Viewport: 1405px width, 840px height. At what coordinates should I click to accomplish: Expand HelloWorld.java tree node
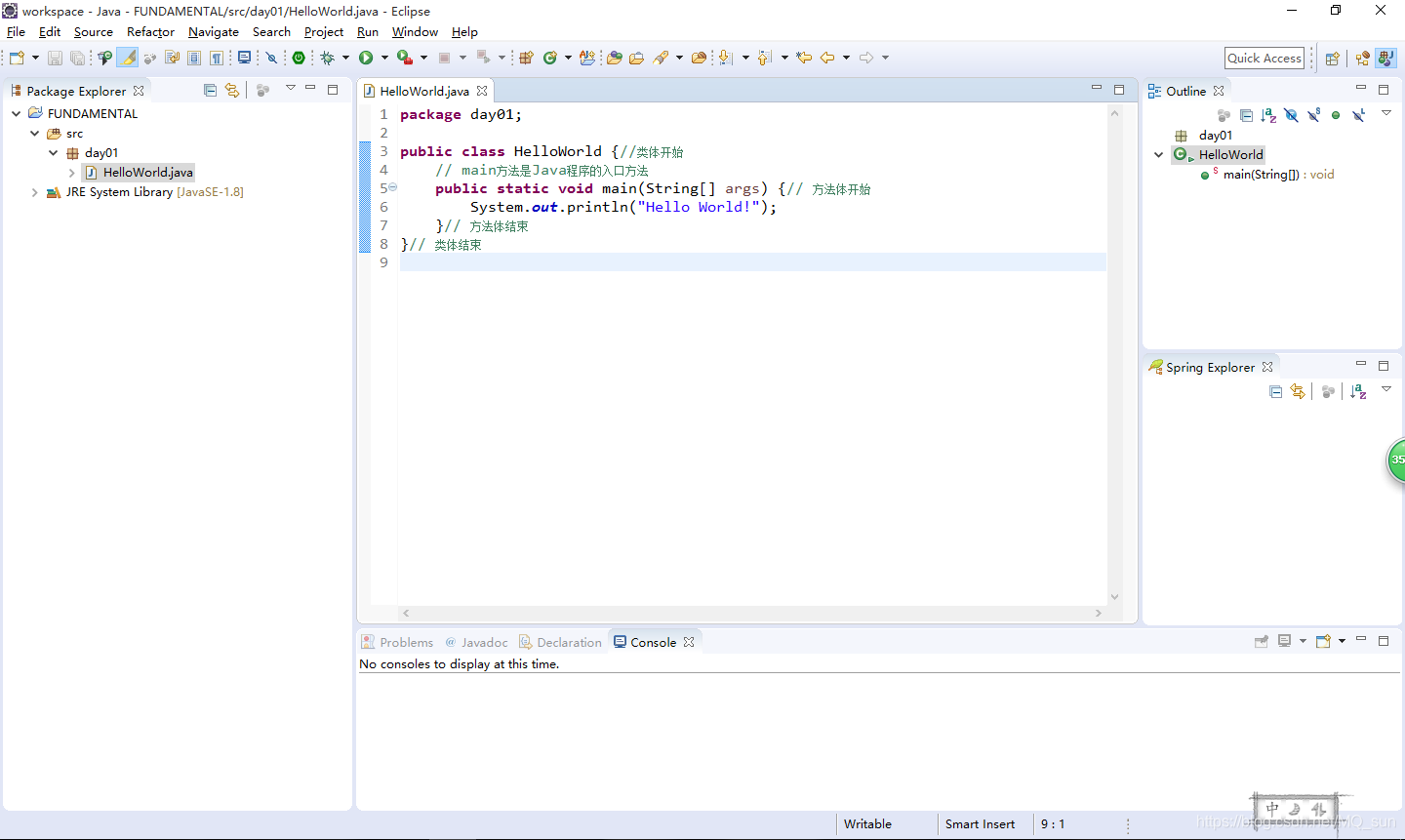[x=72, y=173]
